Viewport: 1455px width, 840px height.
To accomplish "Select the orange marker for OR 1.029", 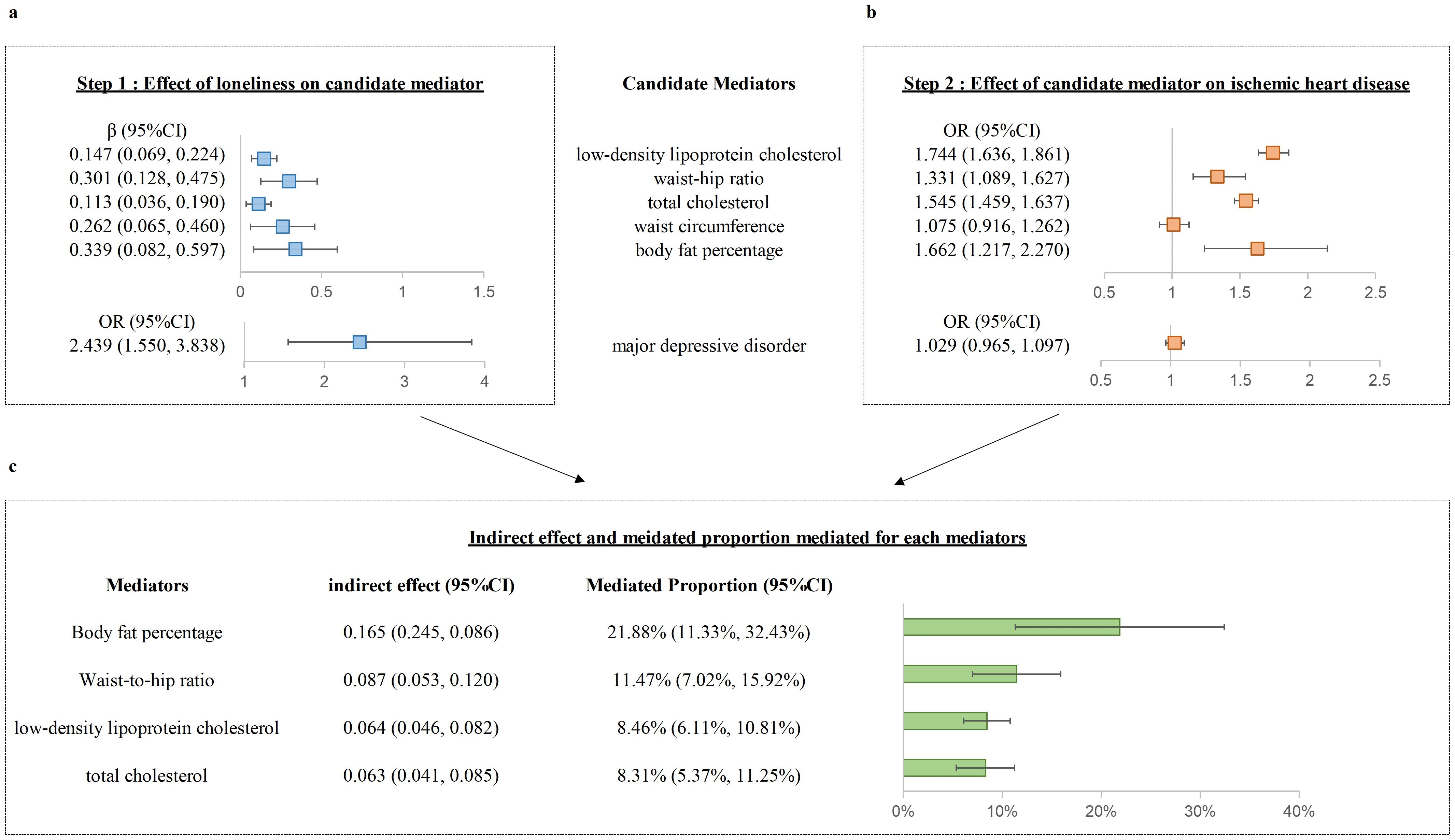I will pos(1174,343).
